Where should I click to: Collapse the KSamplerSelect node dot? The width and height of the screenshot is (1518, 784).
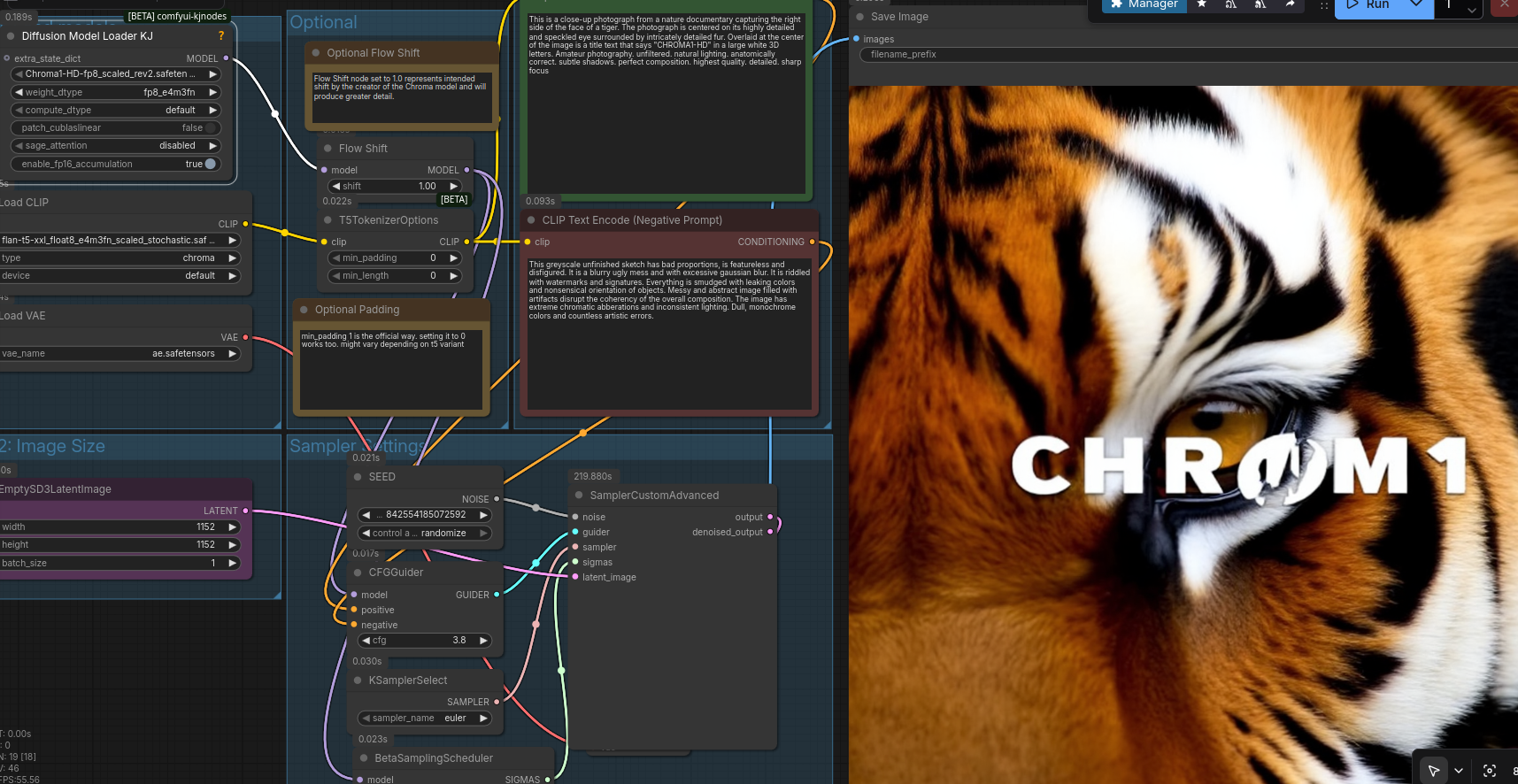(x=358, y=680)
